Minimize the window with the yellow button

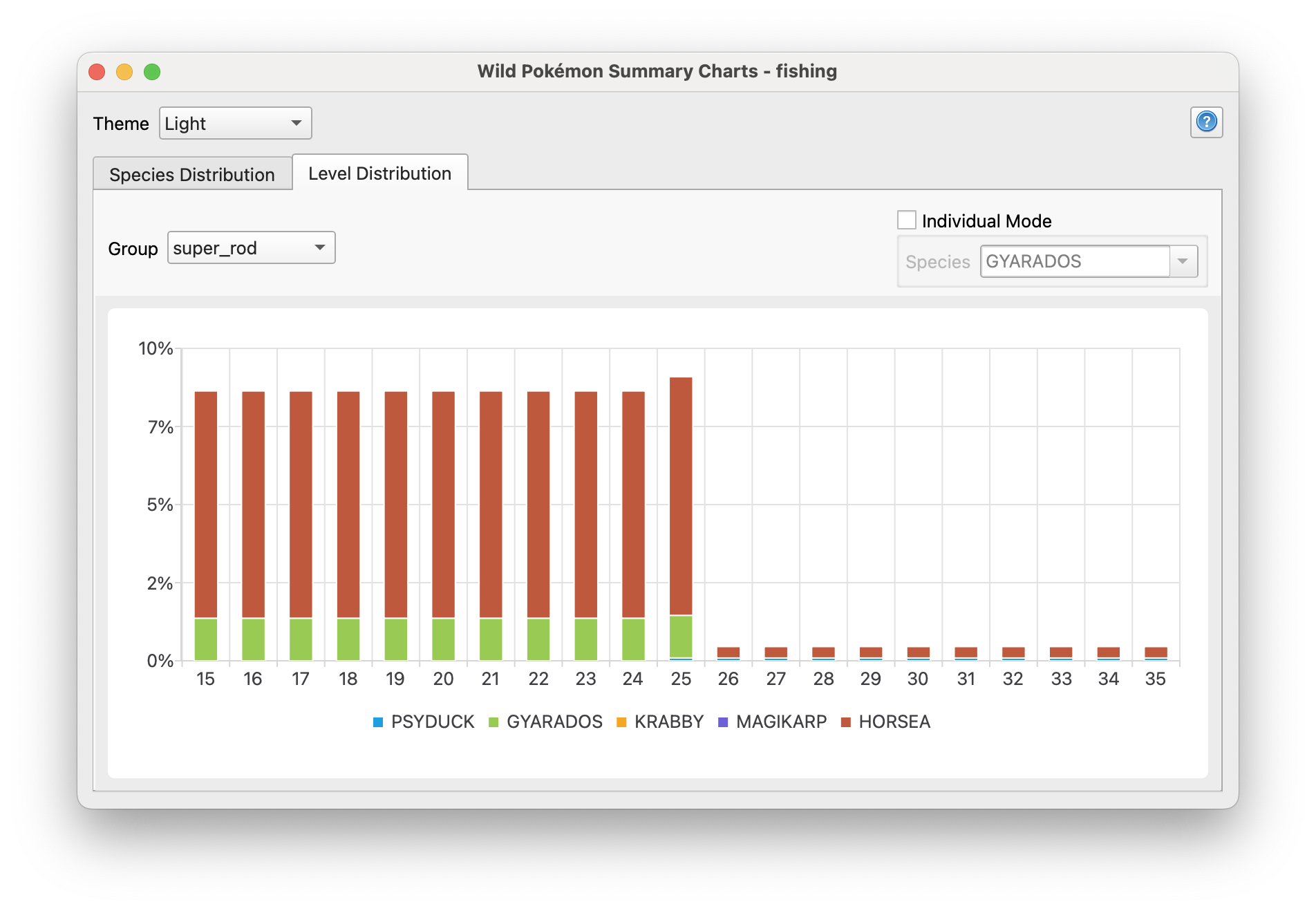[x=124, y=72]
